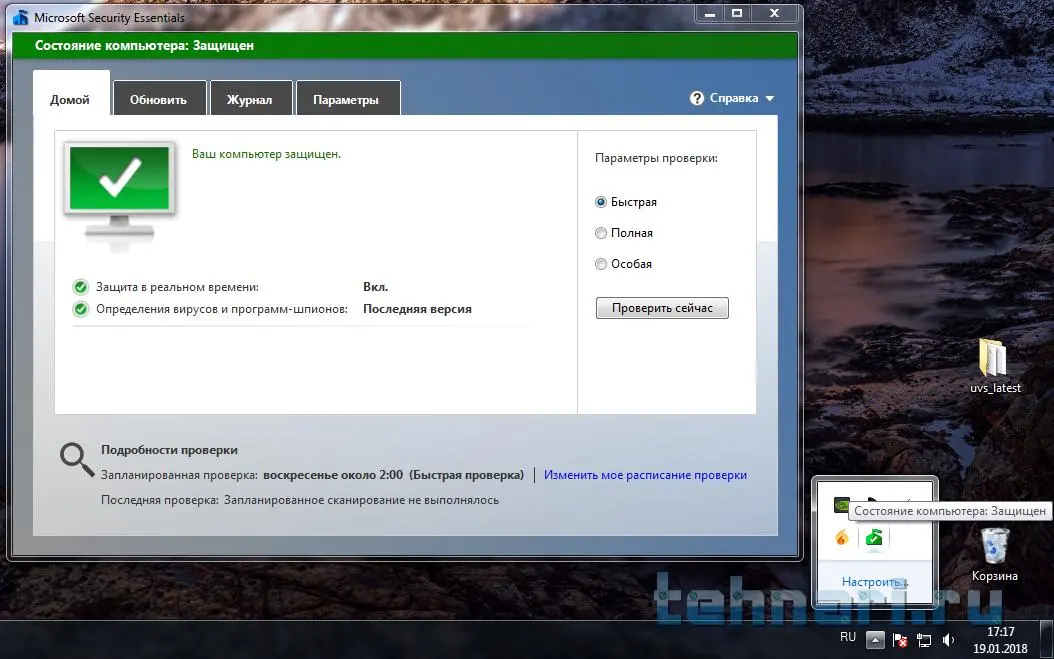Viewport: 1054px width, 659px height.
Task: Toggle the hidden tray icons arrow
Action: (875, 639)
